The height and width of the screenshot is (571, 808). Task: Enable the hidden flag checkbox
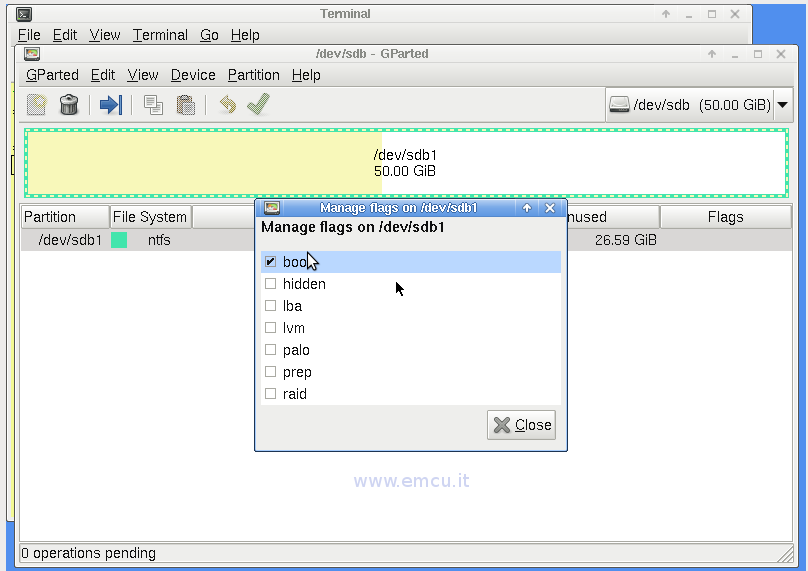point(271,283)
